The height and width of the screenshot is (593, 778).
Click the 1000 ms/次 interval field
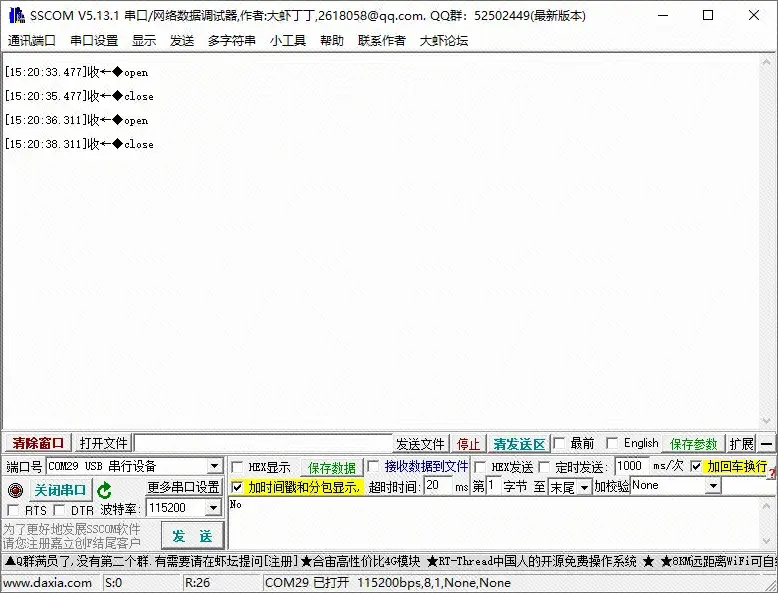[632, 466]
